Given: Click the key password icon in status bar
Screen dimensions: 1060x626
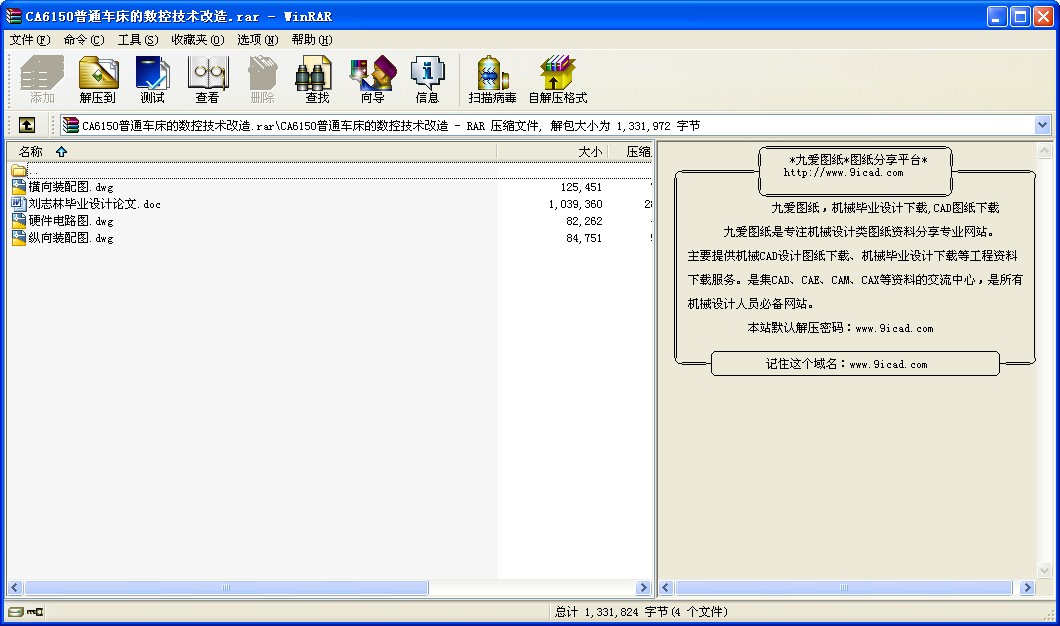Looking at the screenshot, I should click(35, 612).
